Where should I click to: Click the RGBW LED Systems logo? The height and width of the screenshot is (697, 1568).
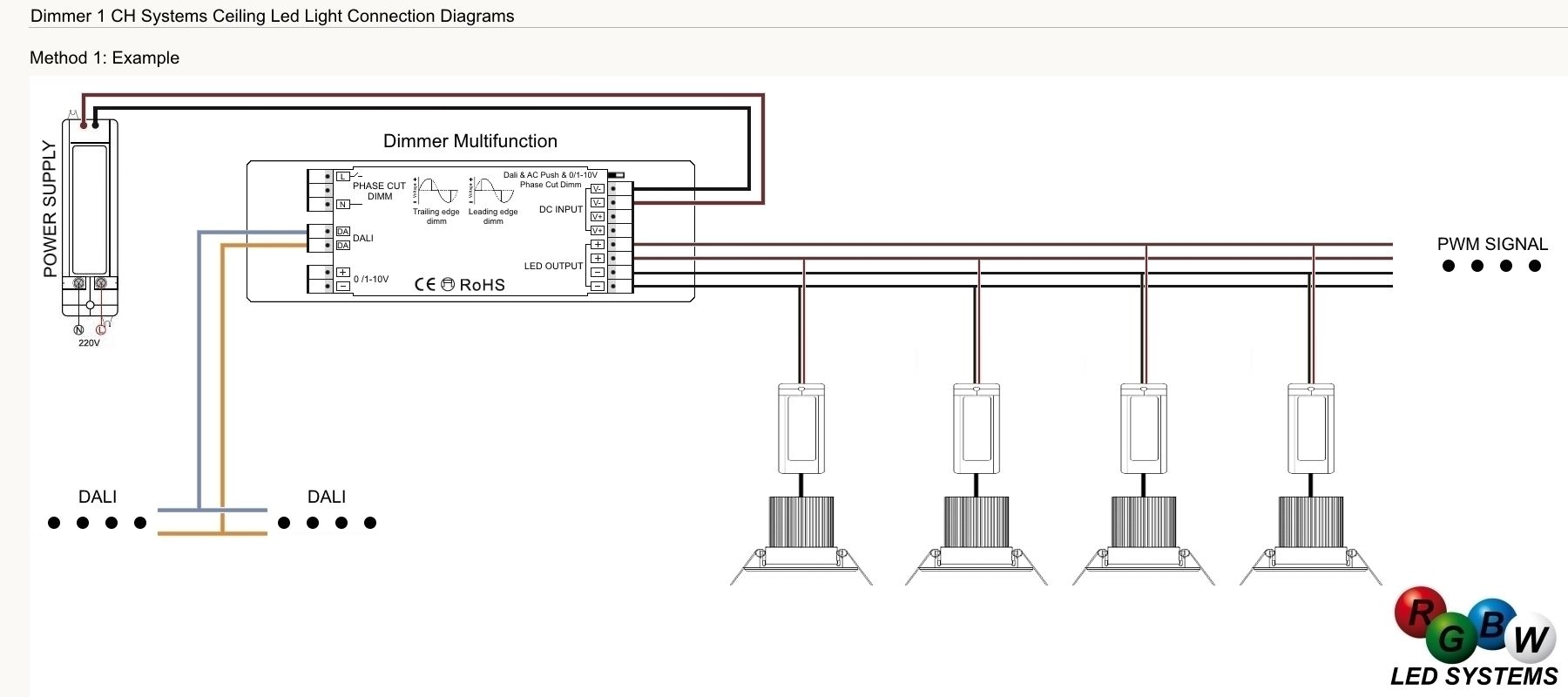coord(1475,637)
